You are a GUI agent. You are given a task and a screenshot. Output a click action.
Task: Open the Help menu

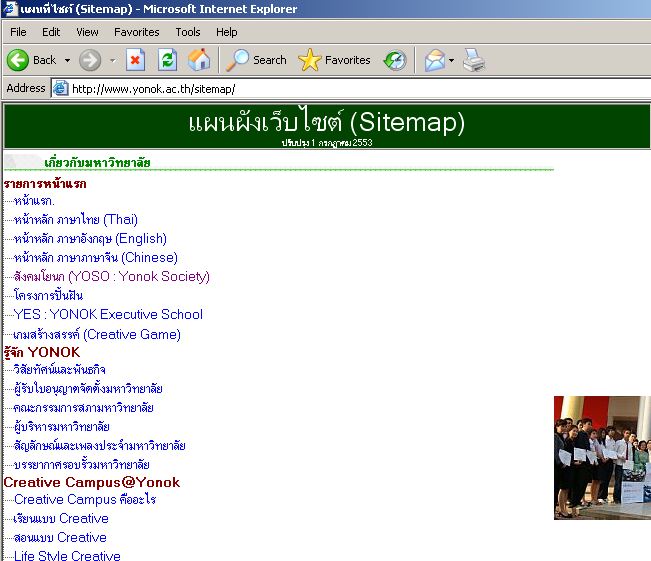[x=226, y=32]
